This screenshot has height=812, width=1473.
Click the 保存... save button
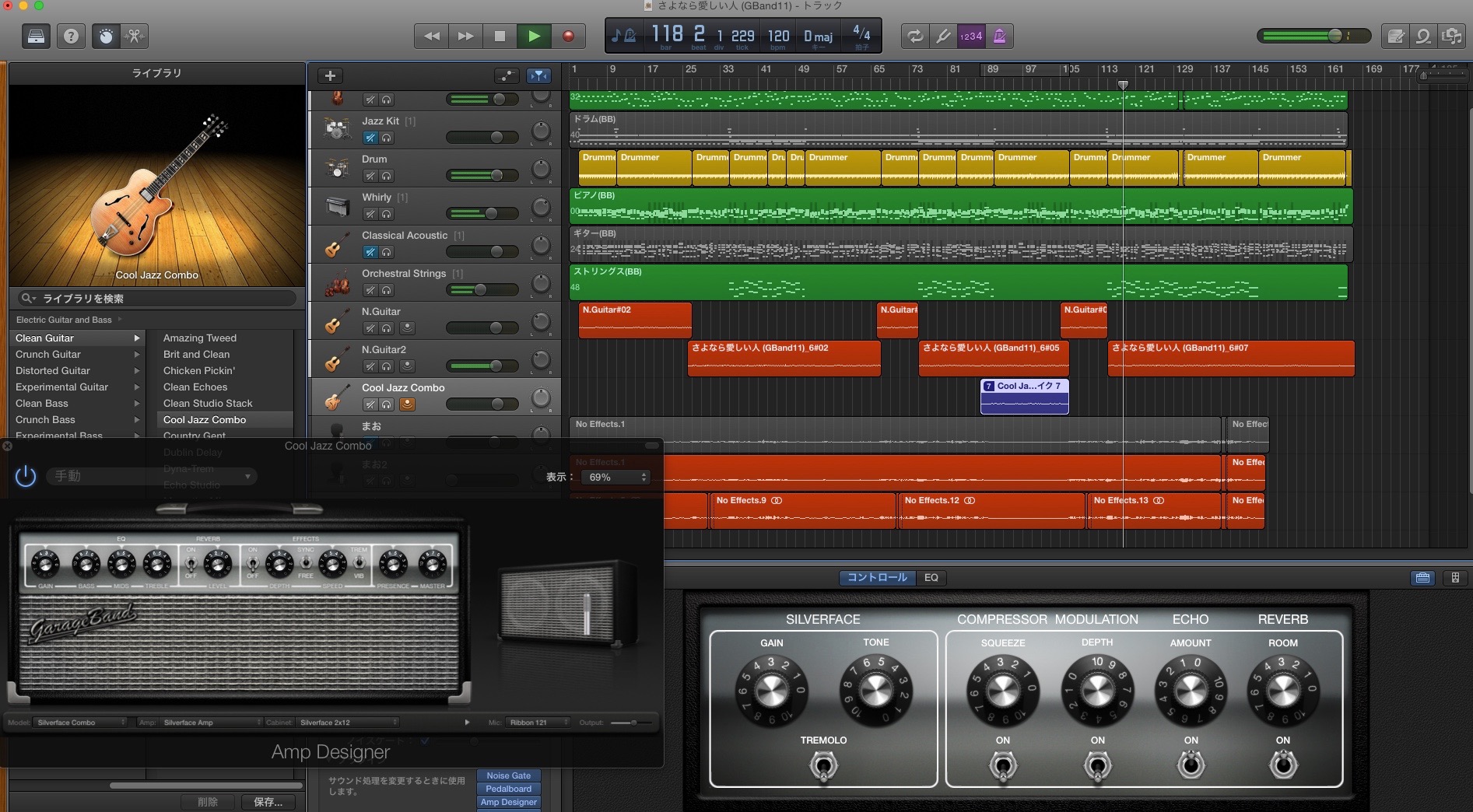pyautogui.click(x=268, y=802)
